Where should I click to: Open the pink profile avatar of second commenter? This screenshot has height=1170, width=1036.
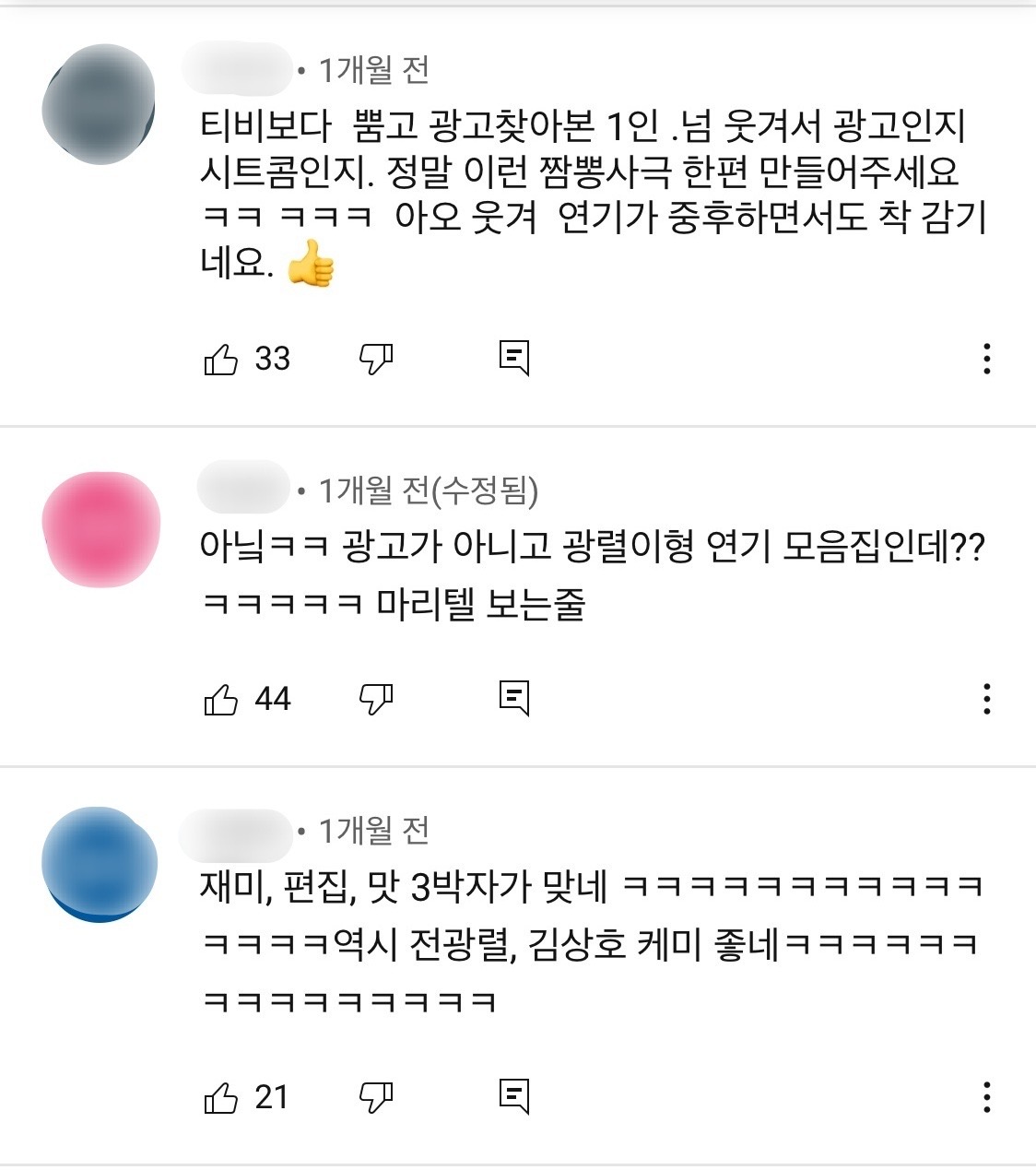[x=101, y=529]
